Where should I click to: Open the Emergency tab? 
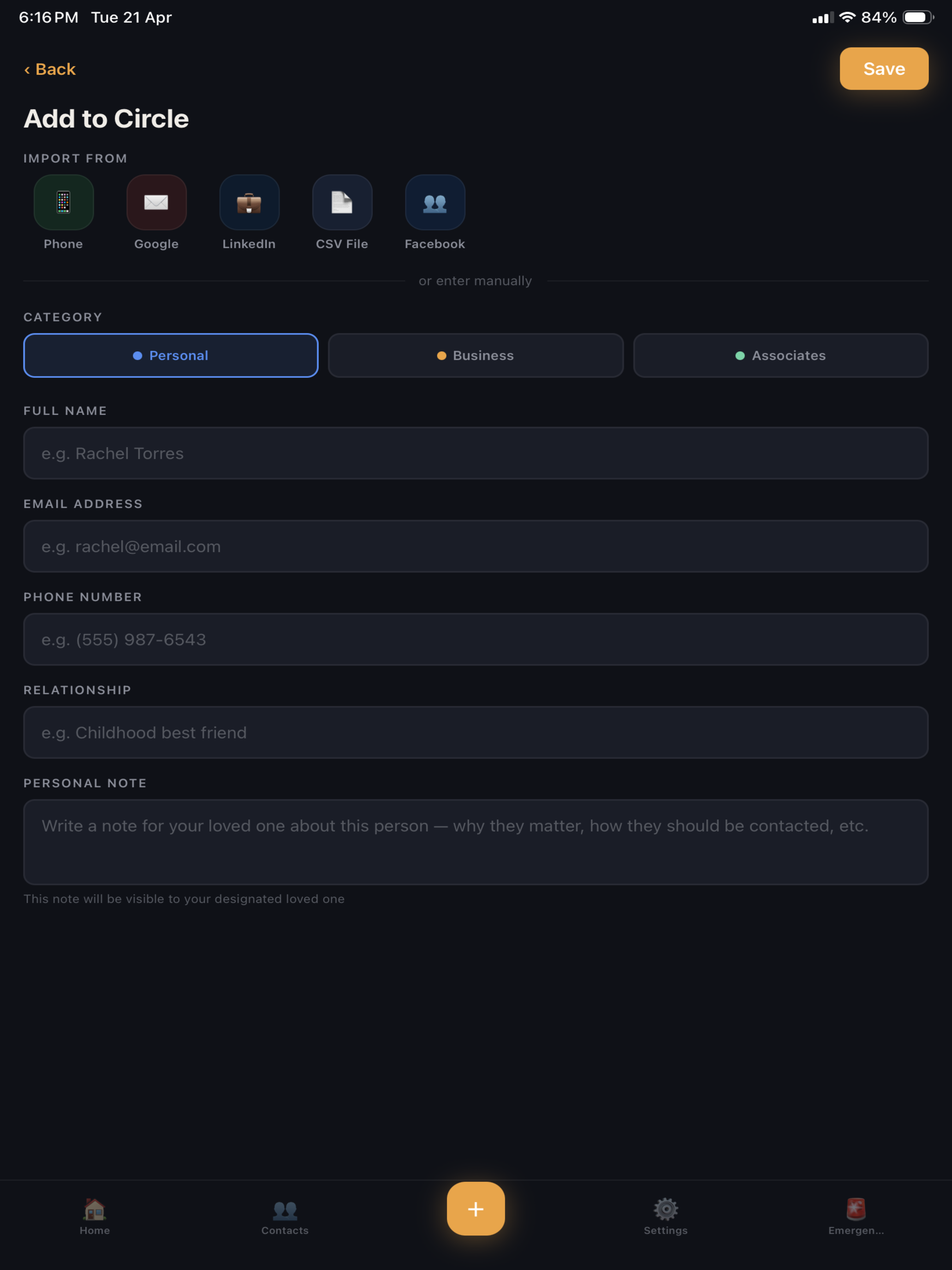coord(856,1216)
